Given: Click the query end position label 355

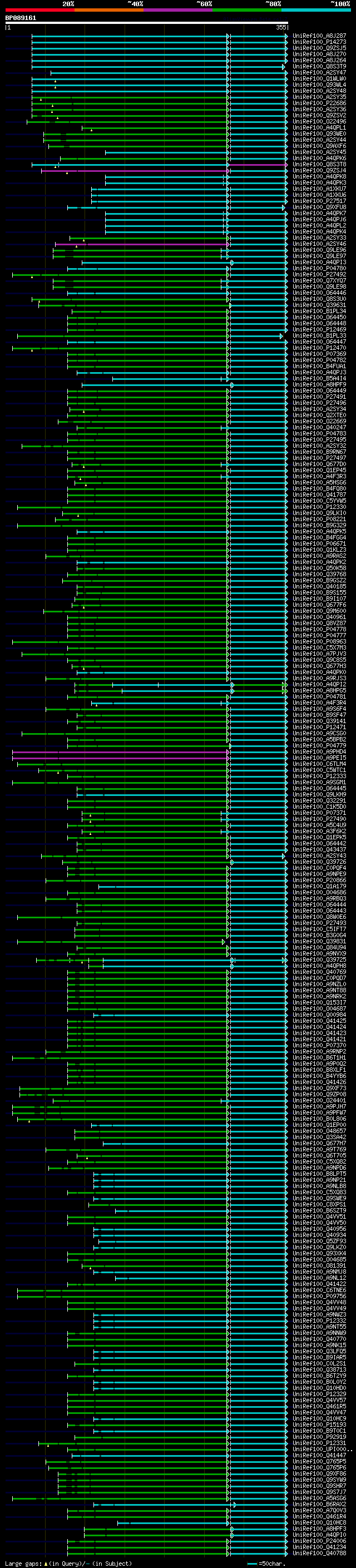Looking at the screenshot, I should point(280,27).
